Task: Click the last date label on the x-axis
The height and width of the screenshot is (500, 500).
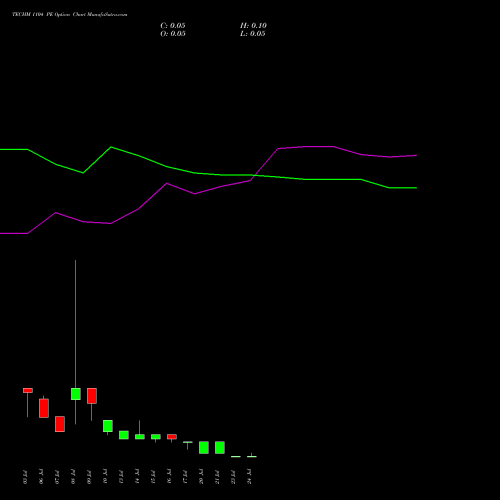Action: [249, 477]
